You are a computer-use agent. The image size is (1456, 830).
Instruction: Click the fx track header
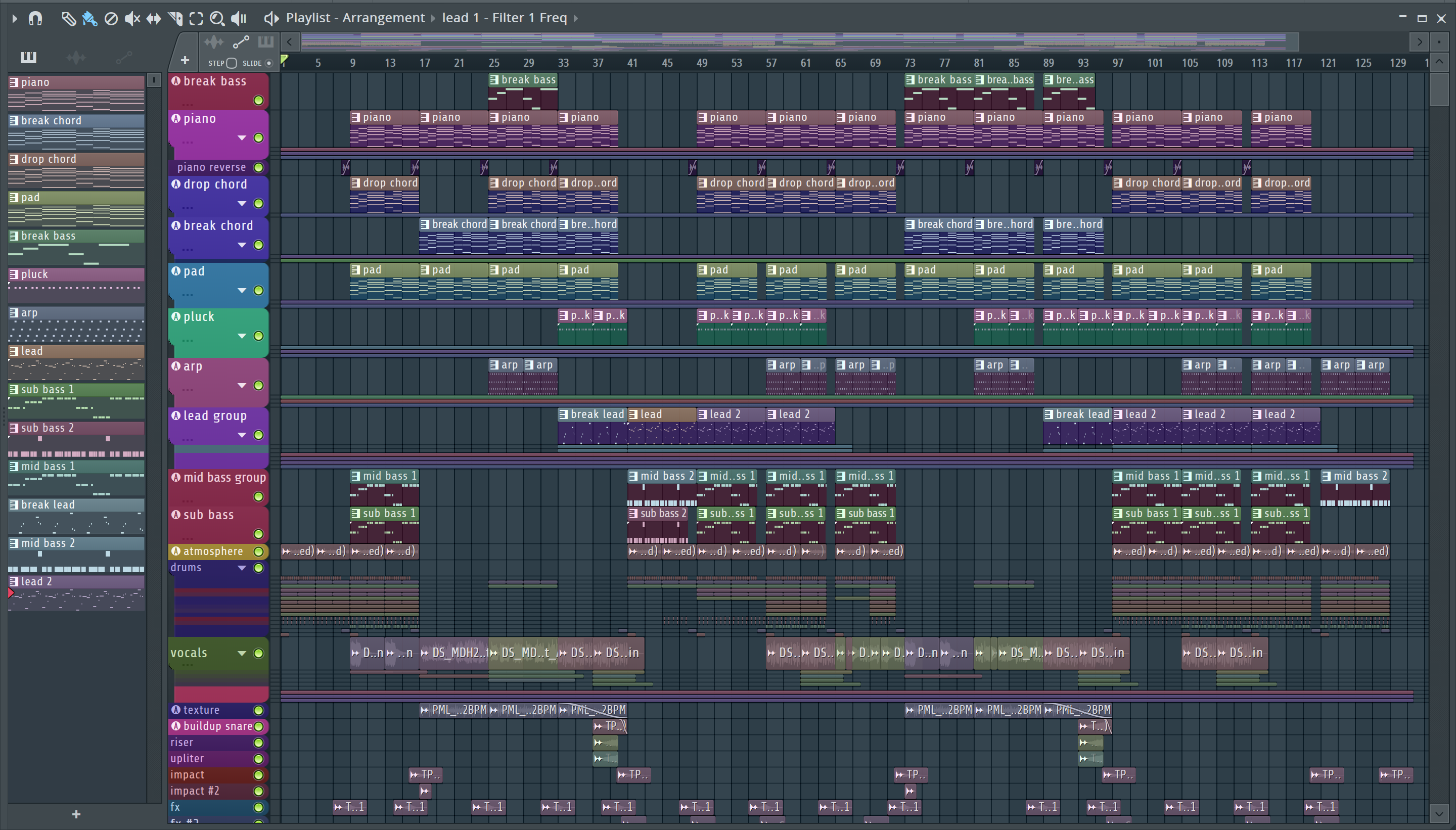click(x=218, y=807)
